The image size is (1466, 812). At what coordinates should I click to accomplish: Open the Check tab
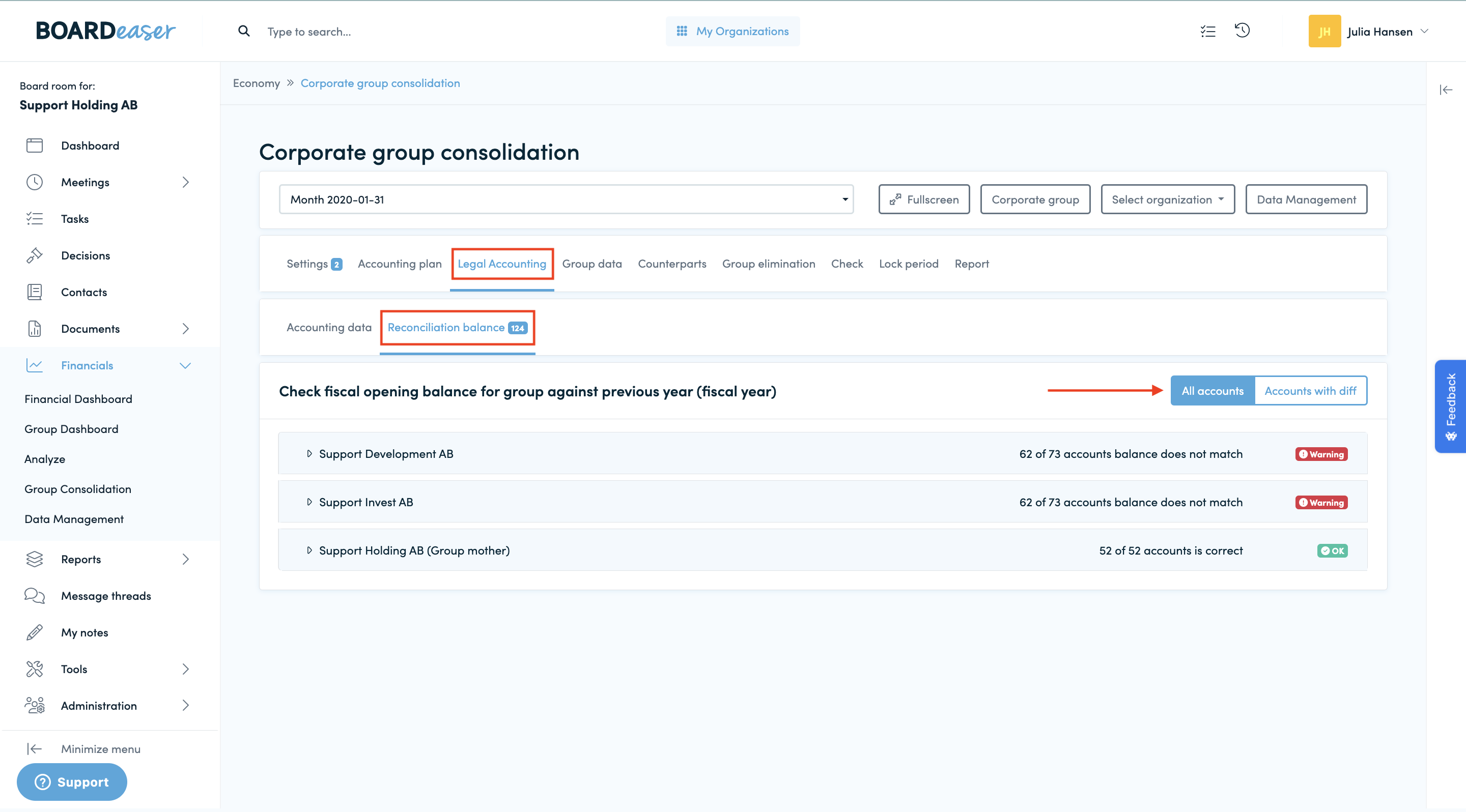click(847, 264)
